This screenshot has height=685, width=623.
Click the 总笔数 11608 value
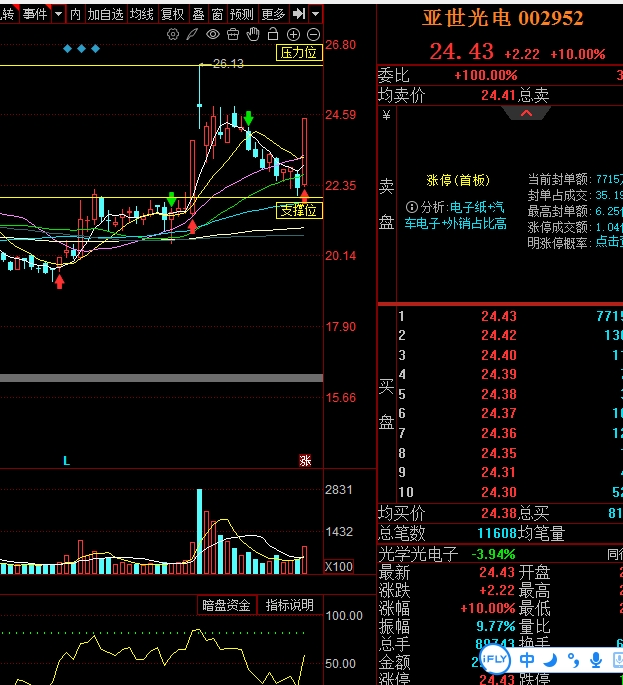pyautogui.click(x=497, y=533)
